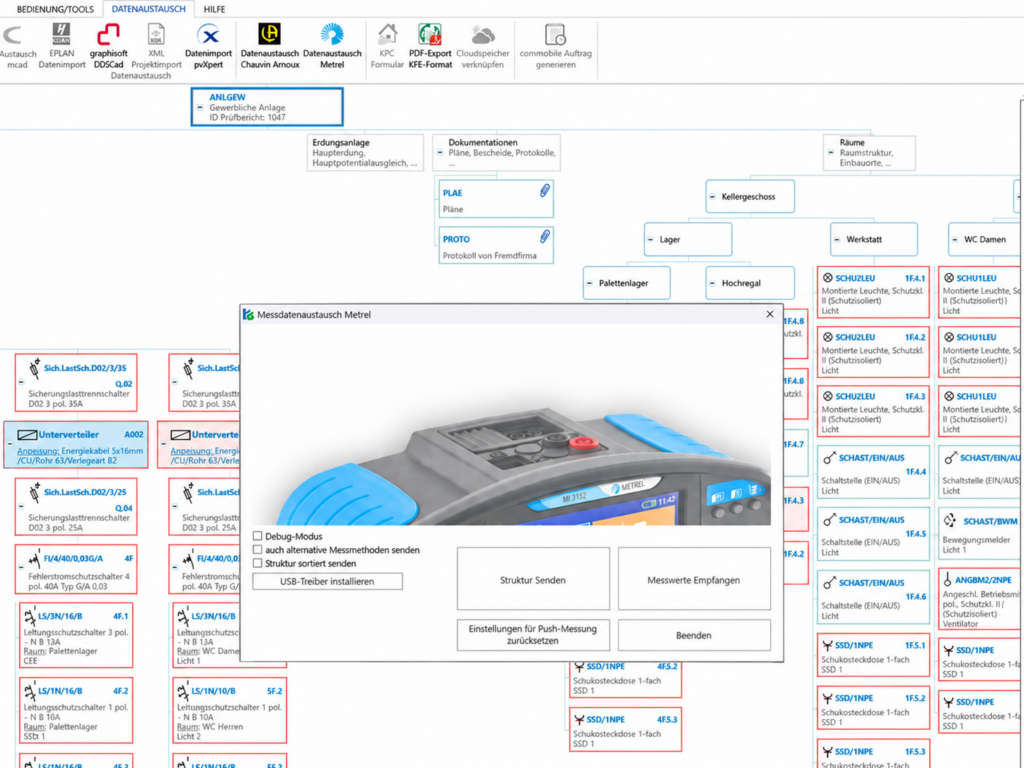The width and height of the screenshot is (1024, 768).
Task: Select Sich.LastSch.D02/3/25 Q.04 node
Action: click(76, 508)
